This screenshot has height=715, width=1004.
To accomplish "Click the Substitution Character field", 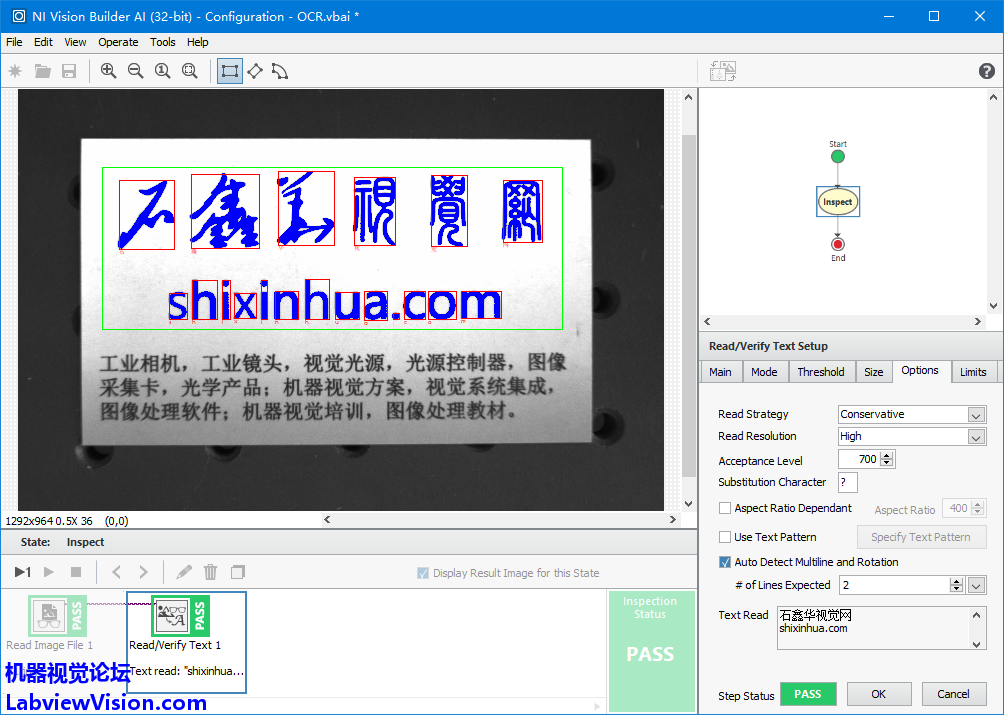I will [x=847, y=482].
